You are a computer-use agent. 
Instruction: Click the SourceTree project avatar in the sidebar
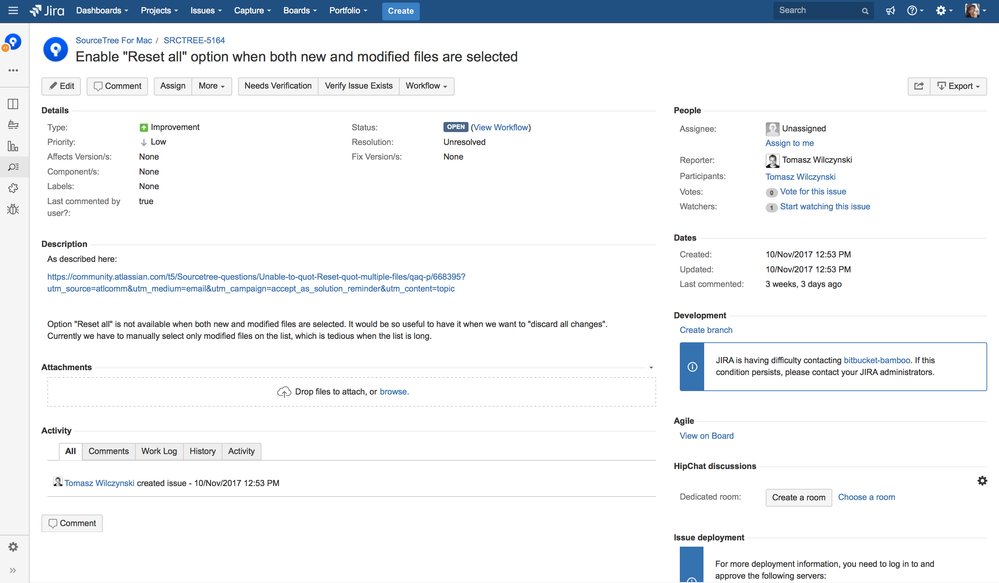(x=13, y=43)
